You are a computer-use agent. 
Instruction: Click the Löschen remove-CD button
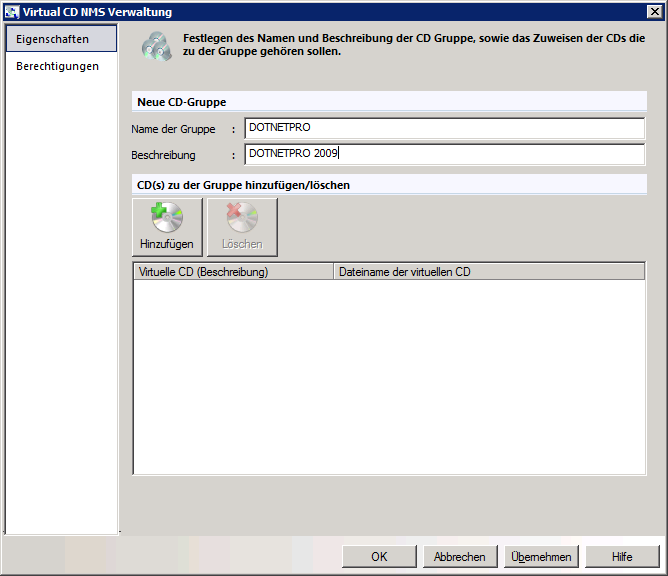(x=242, y=227)
